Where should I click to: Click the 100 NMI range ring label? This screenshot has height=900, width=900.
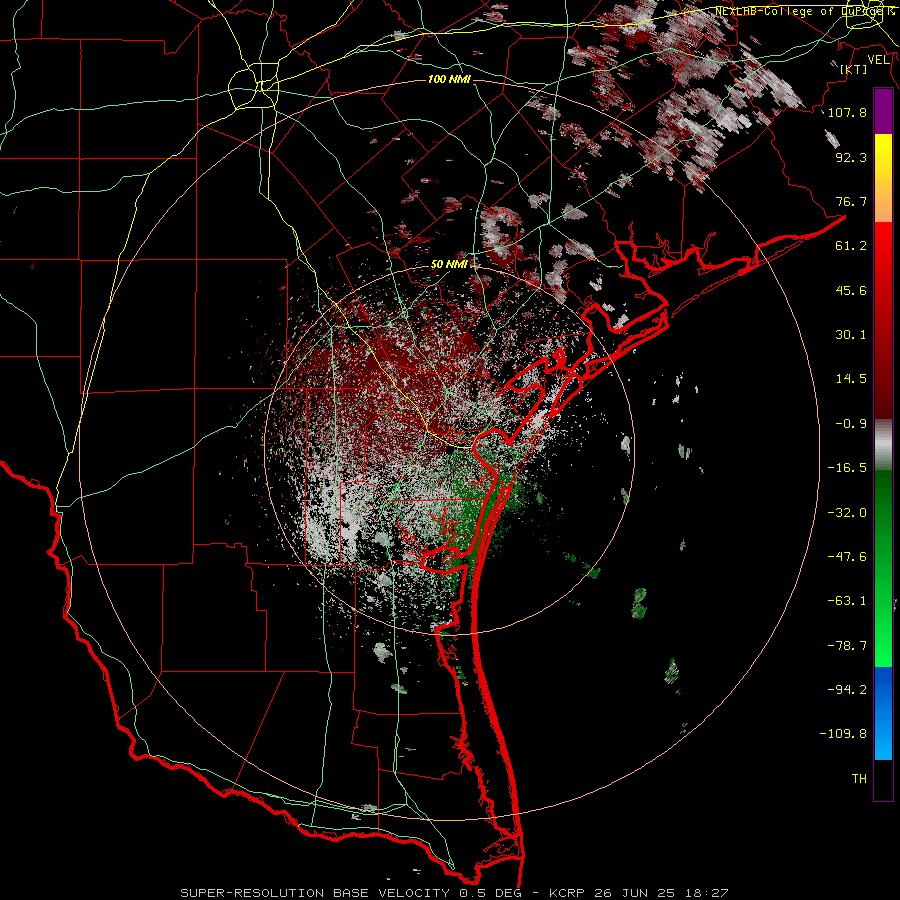(x=449, y=79)
